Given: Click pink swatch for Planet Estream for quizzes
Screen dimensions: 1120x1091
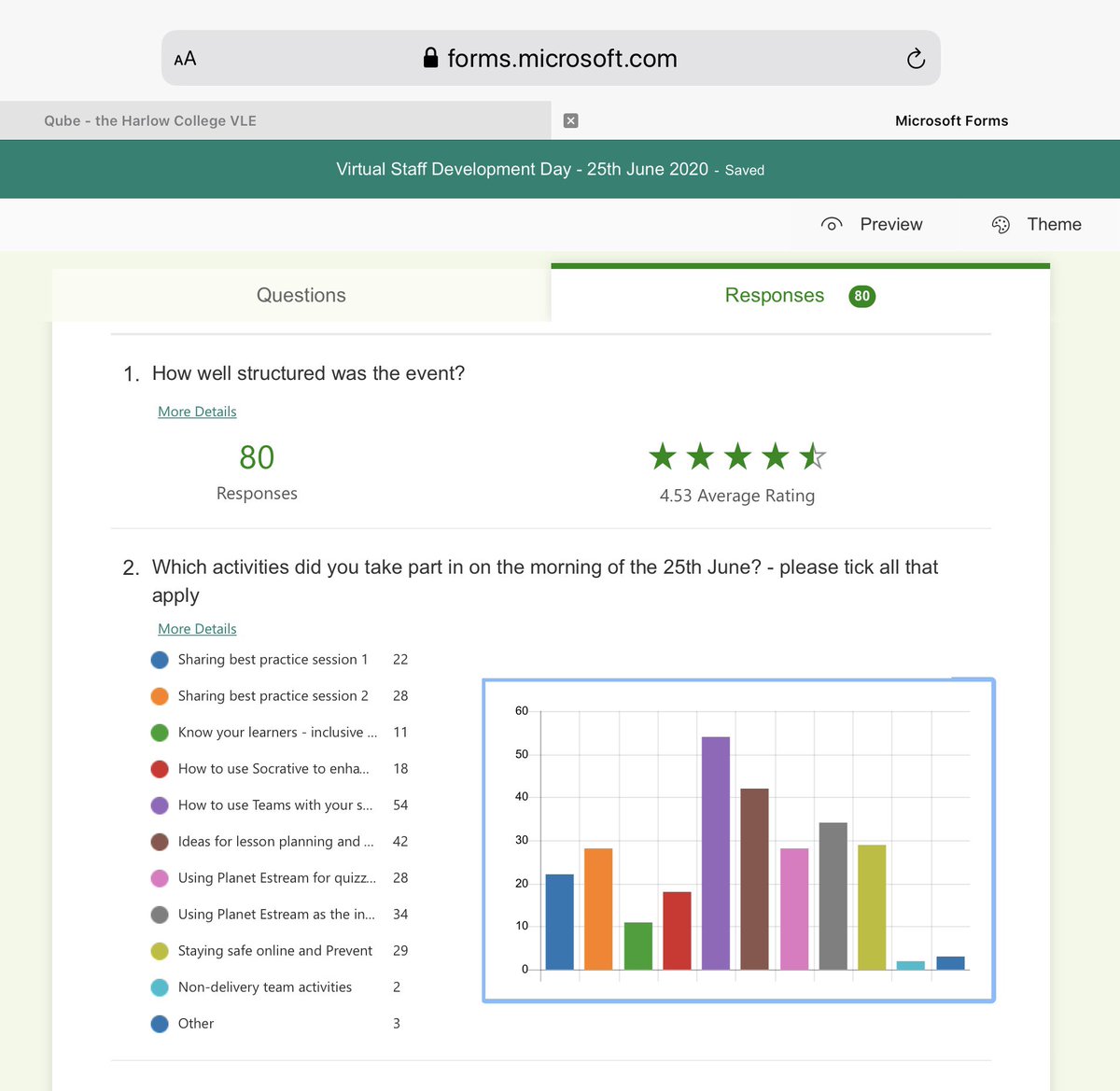Looking at the screenshot, I should point(160,878).
